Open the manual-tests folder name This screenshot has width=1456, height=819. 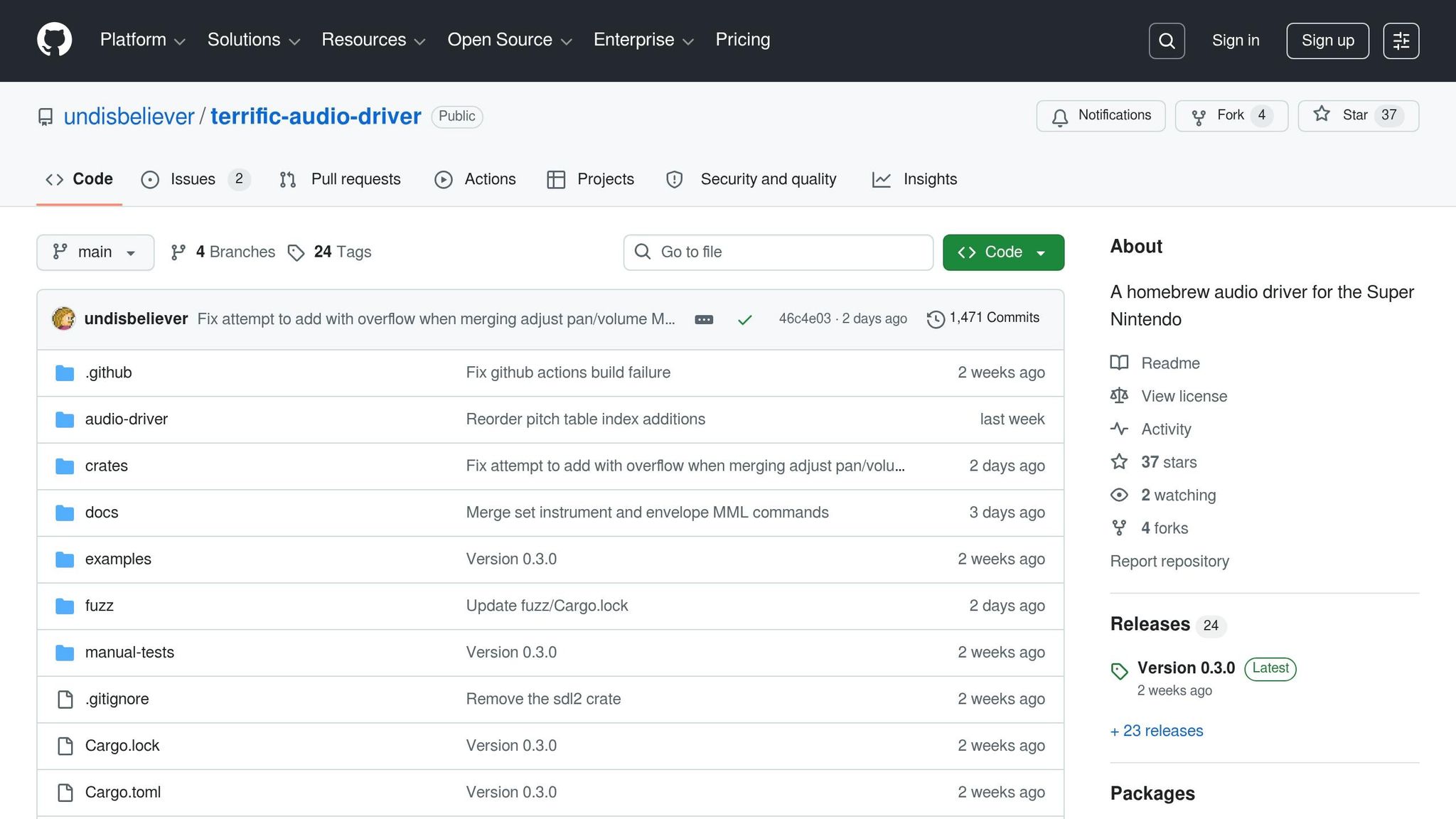pos(129,653)
